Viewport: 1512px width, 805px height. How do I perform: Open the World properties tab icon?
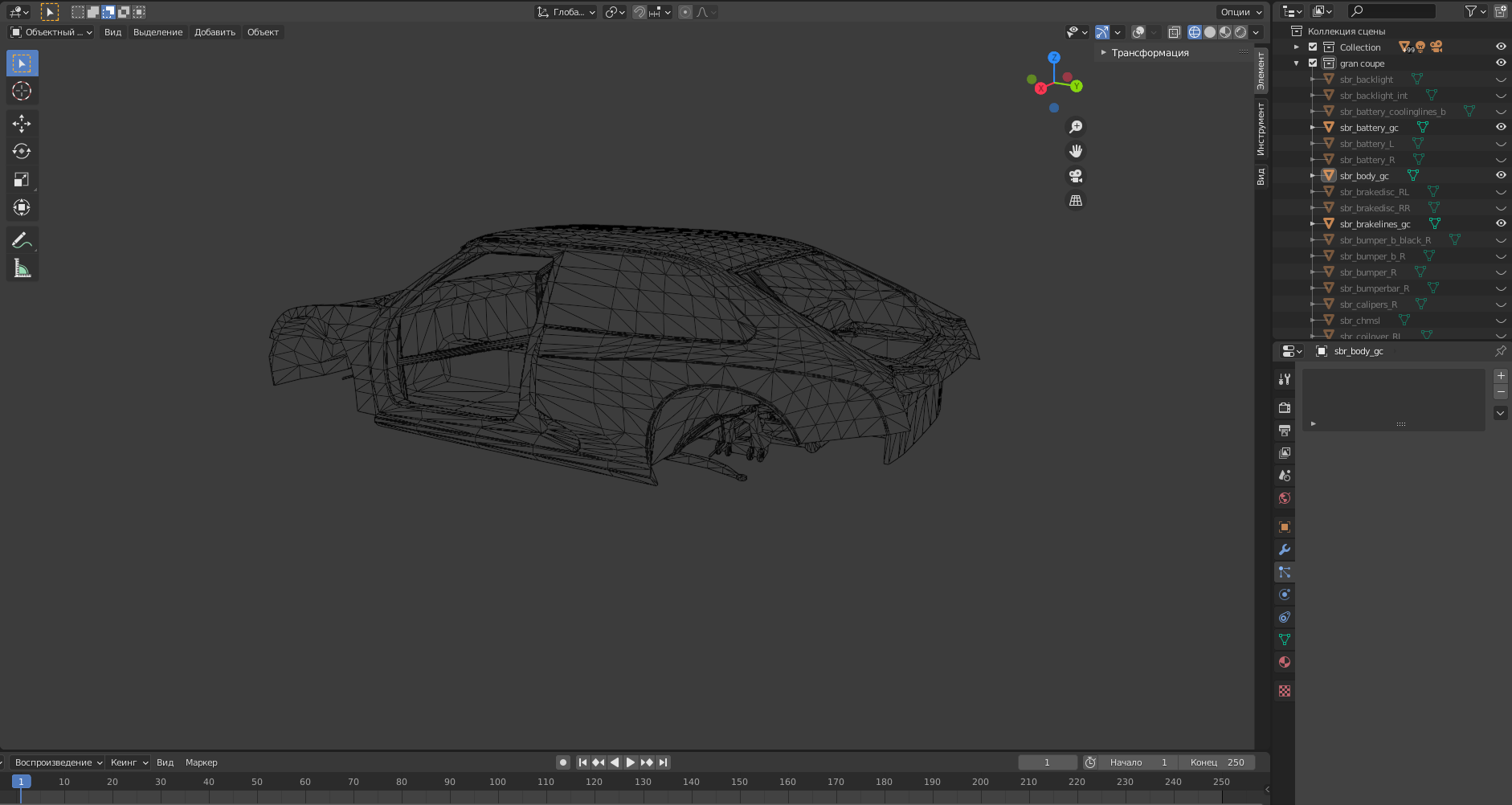click(1284, 498)
